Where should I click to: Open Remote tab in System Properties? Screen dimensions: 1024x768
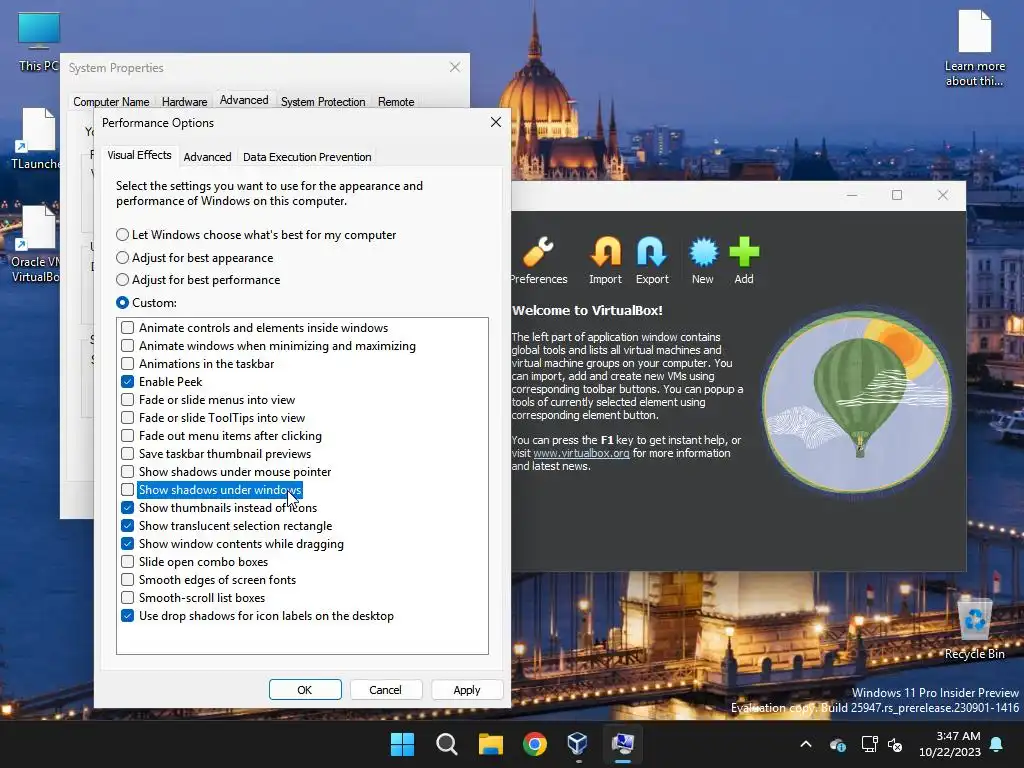click(x=396, y=102)
